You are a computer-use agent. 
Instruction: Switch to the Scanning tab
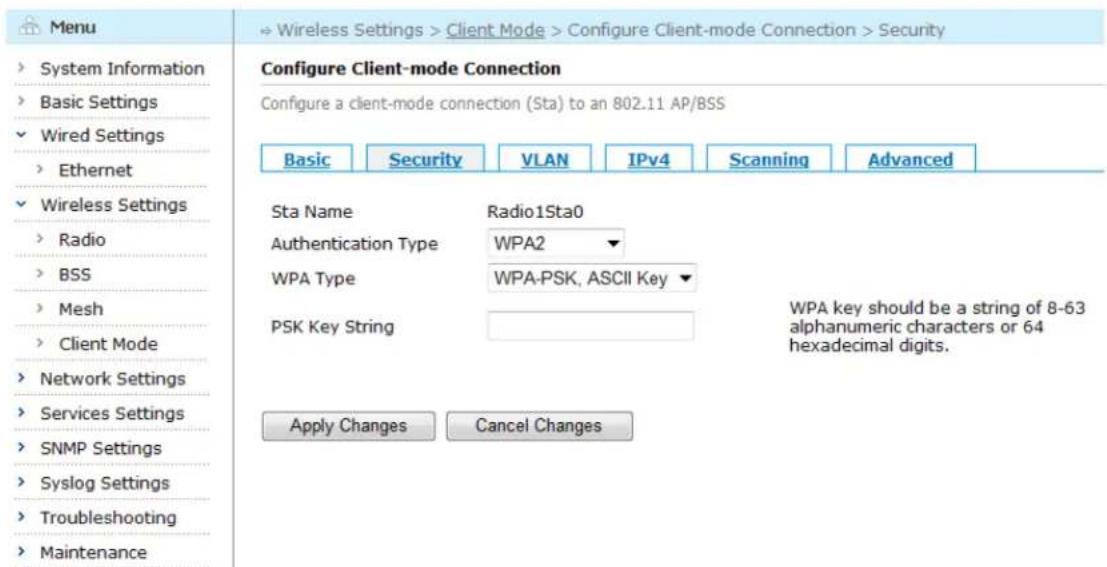point(769,160)
